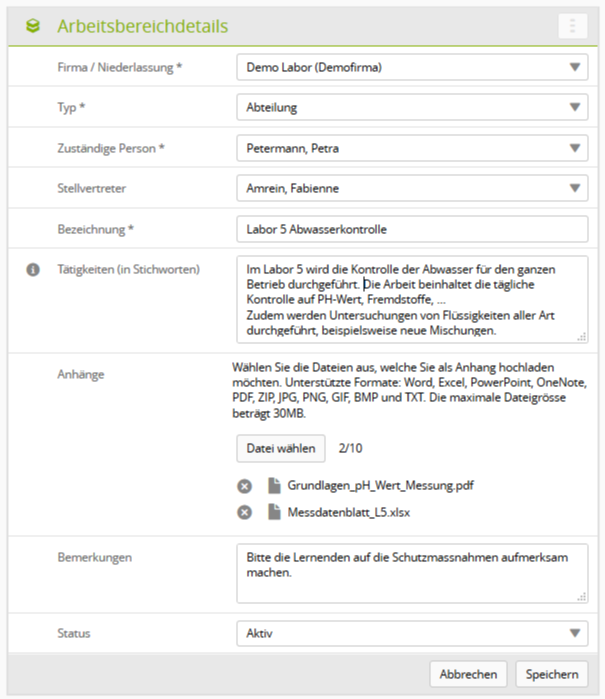Open the Grundlagen_pH_Wert_Messung.pdf file link

381,487
